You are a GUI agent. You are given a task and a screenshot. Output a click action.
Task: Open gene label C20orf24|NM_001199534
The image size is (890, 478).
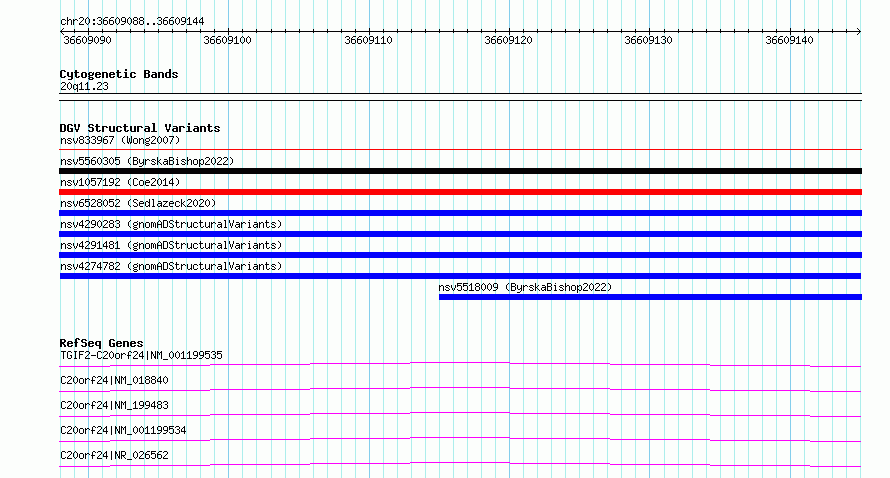[x=123, y=430]
